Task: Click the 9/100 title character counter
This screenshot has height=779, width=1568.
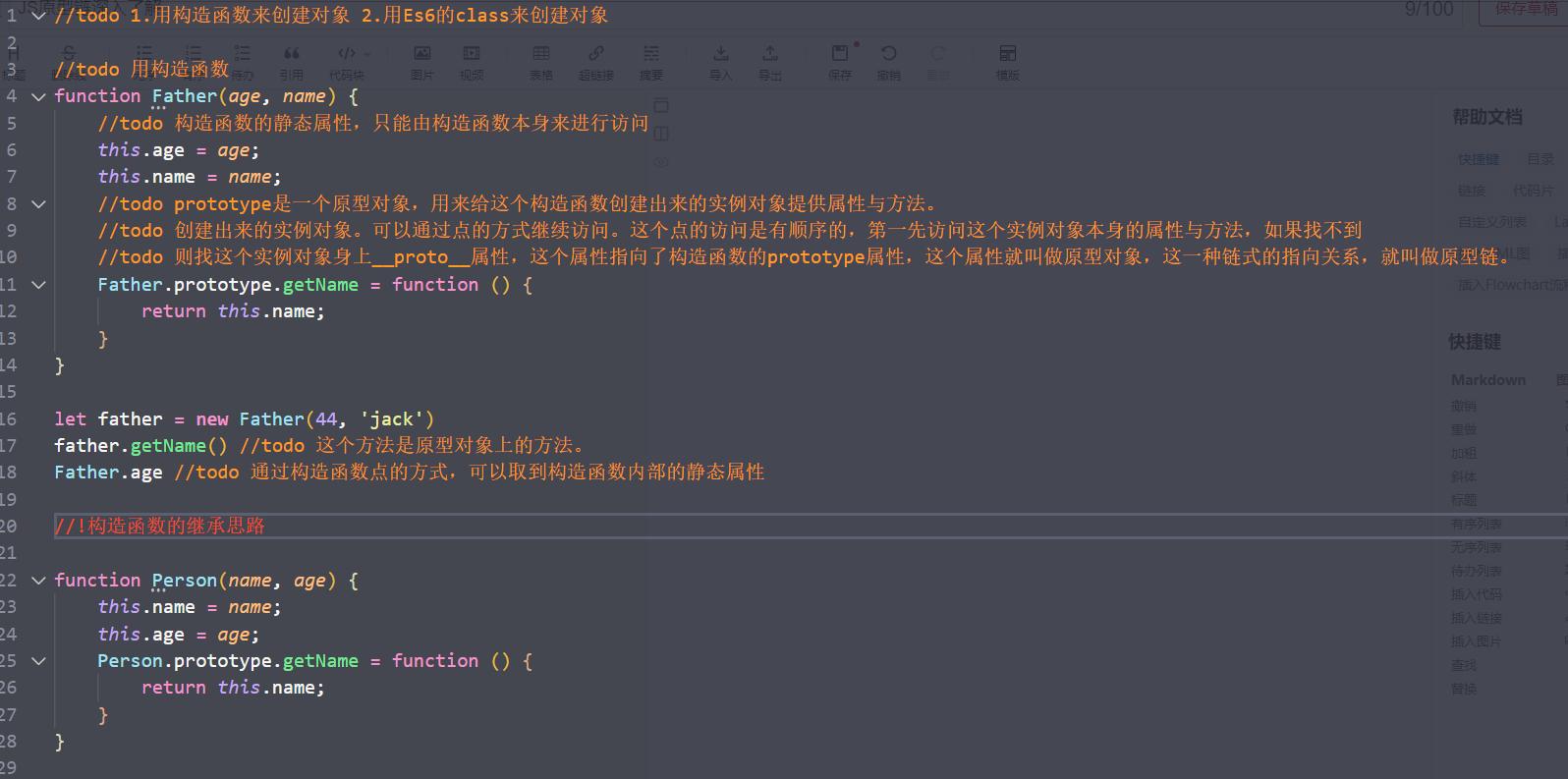Action: click(x=1429, y=9)
